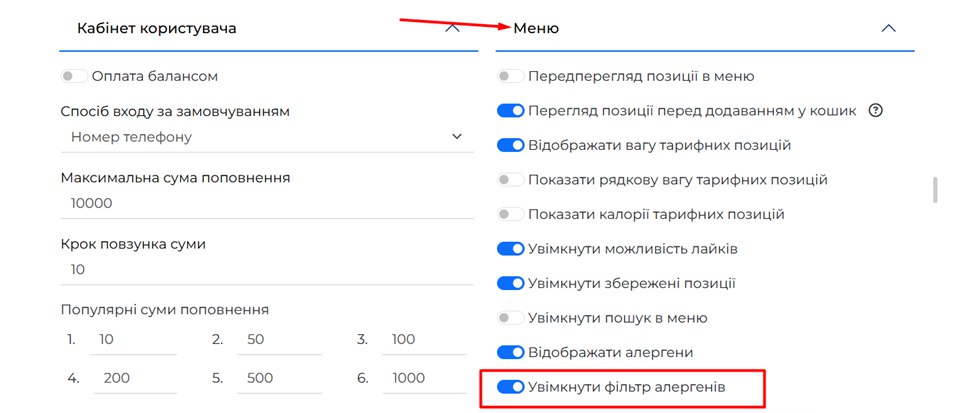Click the Крок повзунка суми field
The height and width of the screenshot is (413, 974).
click(x=264, y=270)
